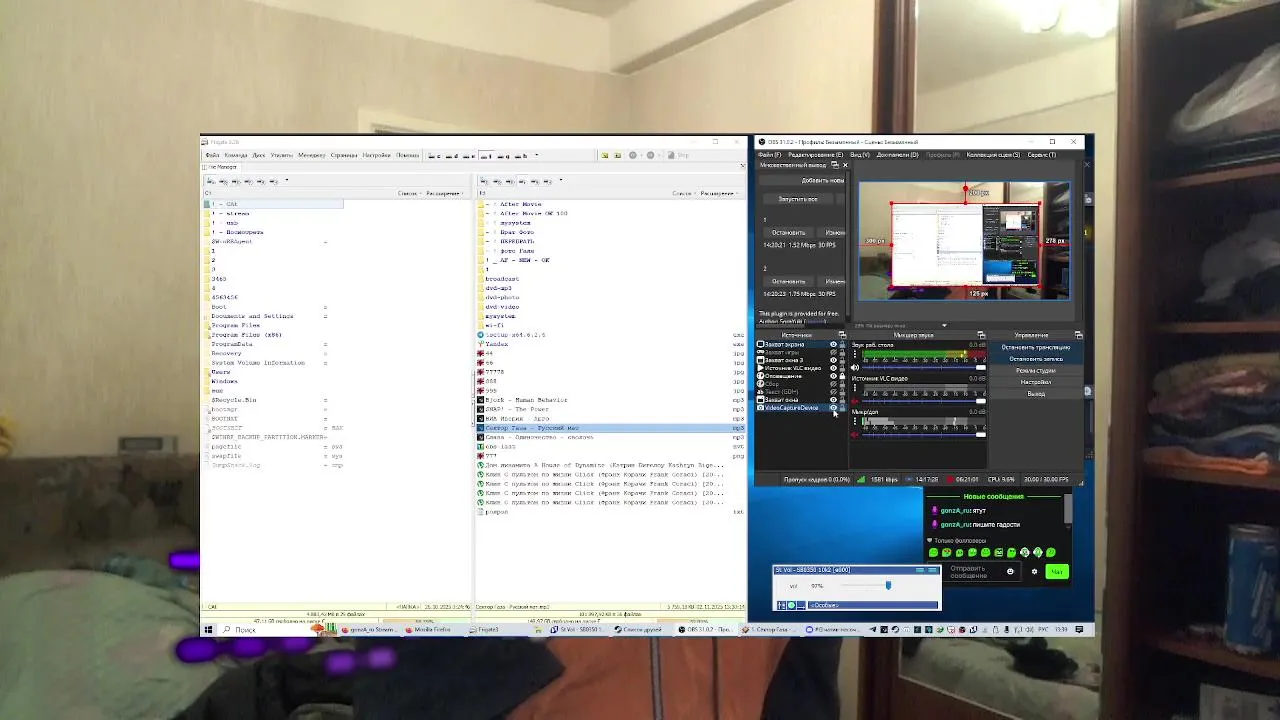Pop out the Источники dock

pos(842,335)
